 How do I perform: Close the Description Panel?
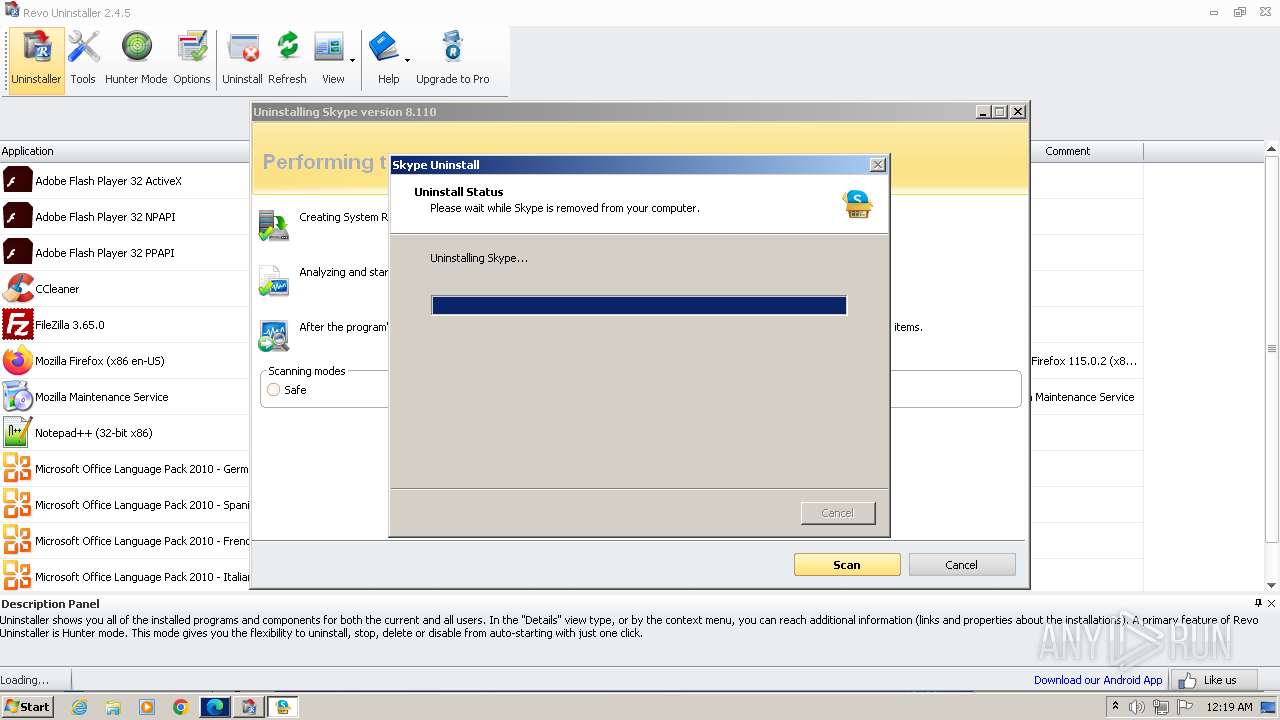[x=1271, y=603]
